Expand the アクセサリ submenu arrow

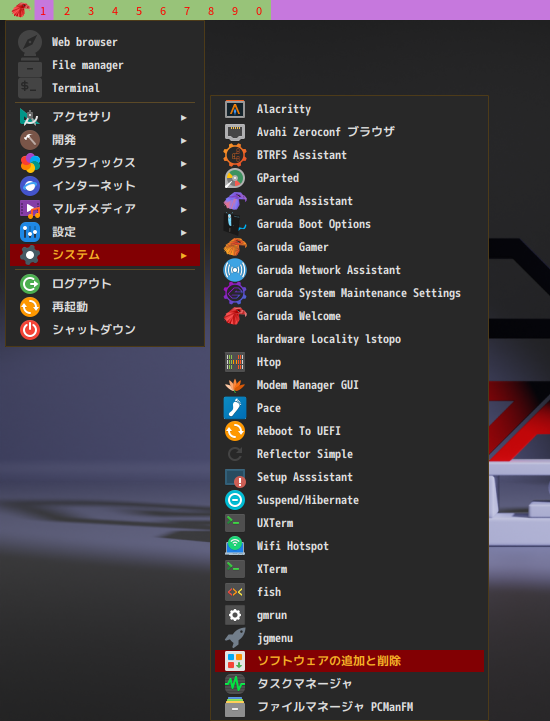pyautogui.click(x=183, y=118)
